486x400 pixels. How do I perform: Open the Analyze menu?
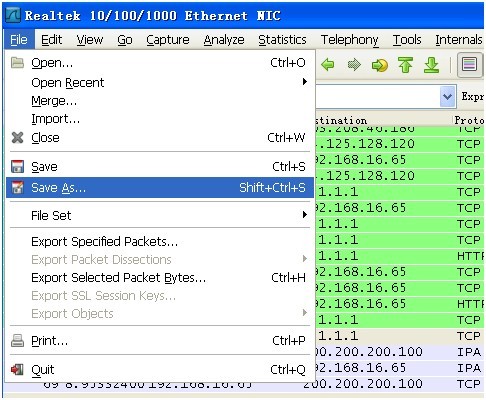[224, 40]
